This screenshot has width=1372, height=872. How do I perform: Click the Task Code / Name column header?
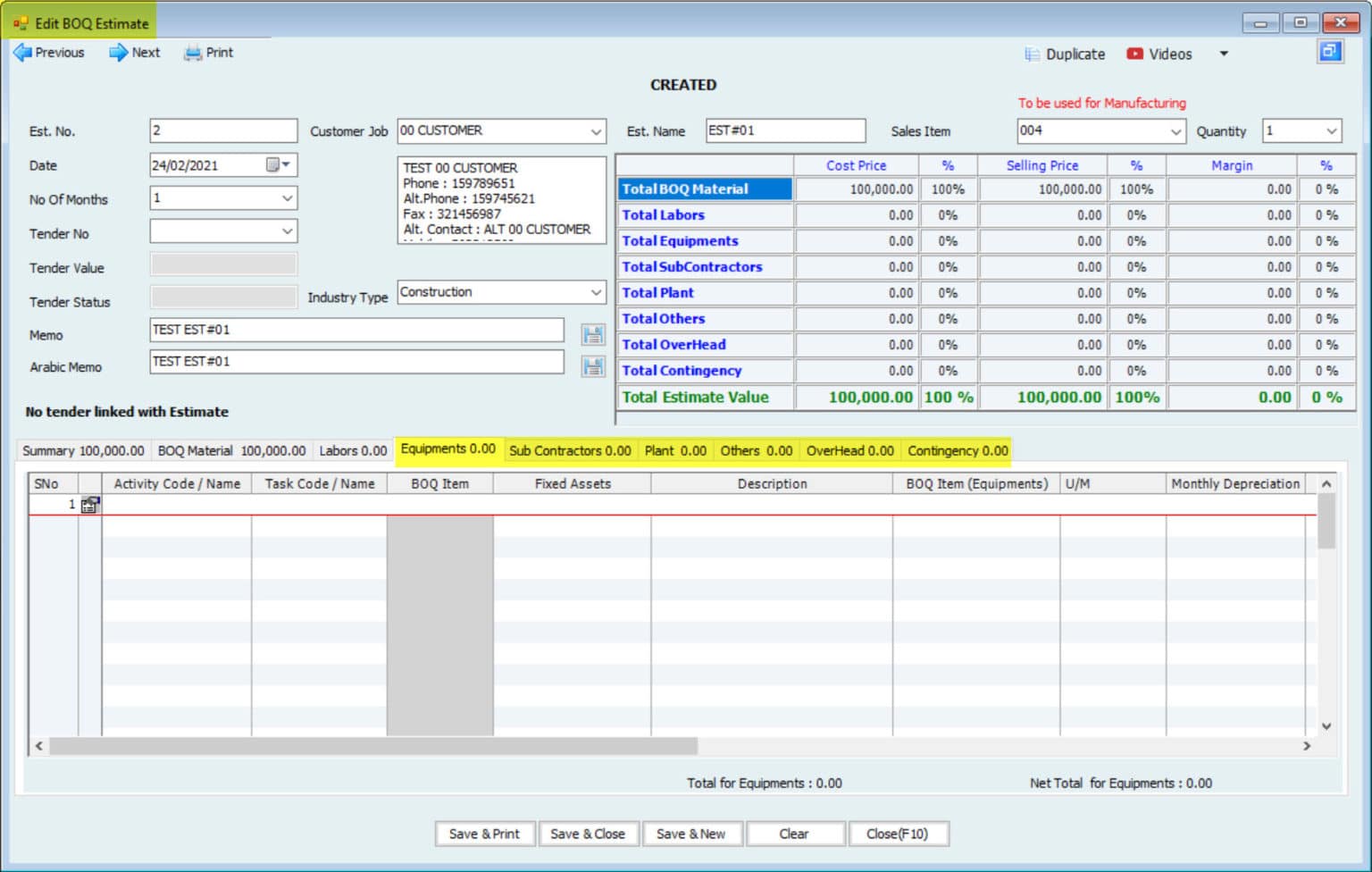[319, 483]
